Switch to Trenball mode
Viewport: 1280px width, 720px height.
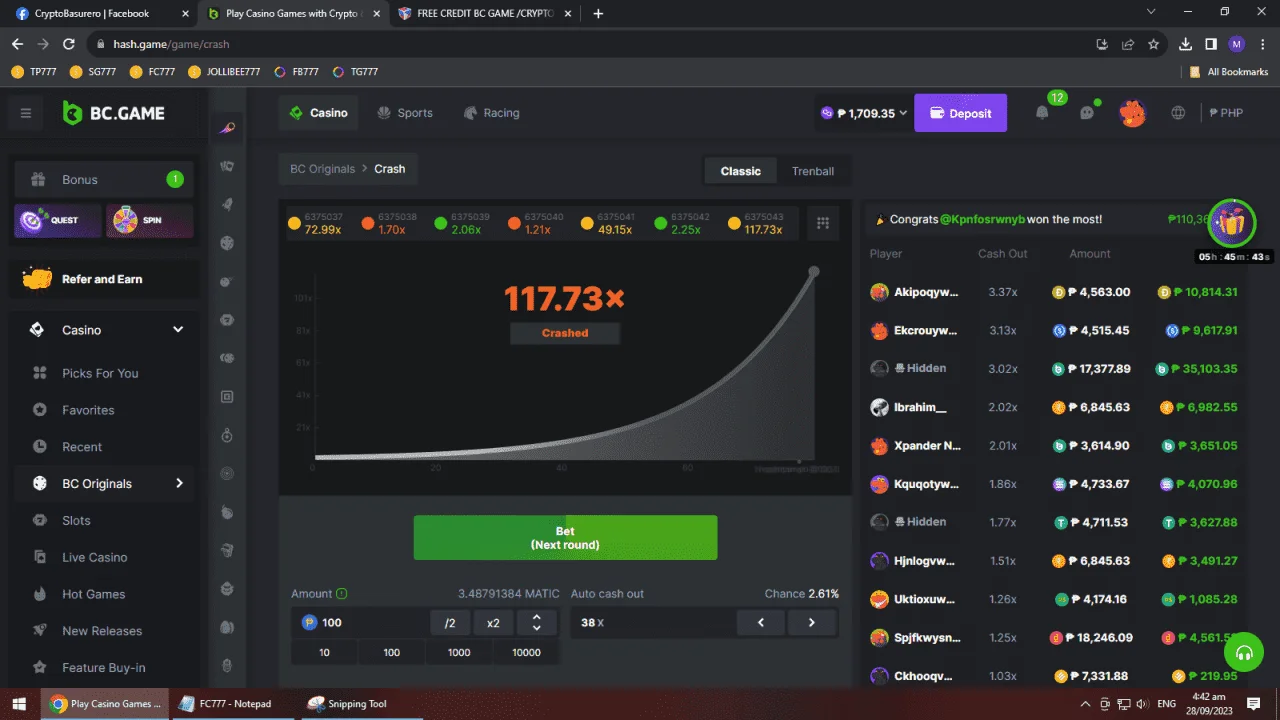pyautogui.click(x=813, y=171)
